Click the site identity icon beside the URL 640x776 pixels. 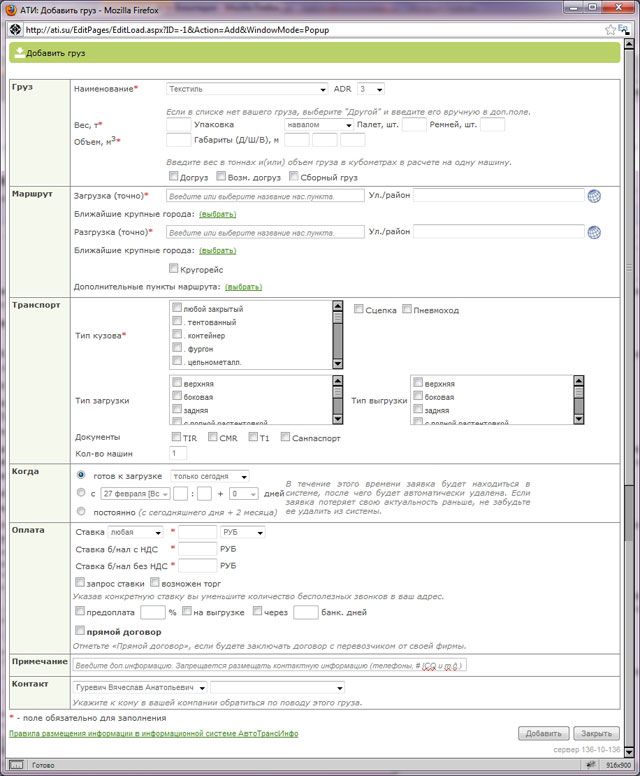15,30
